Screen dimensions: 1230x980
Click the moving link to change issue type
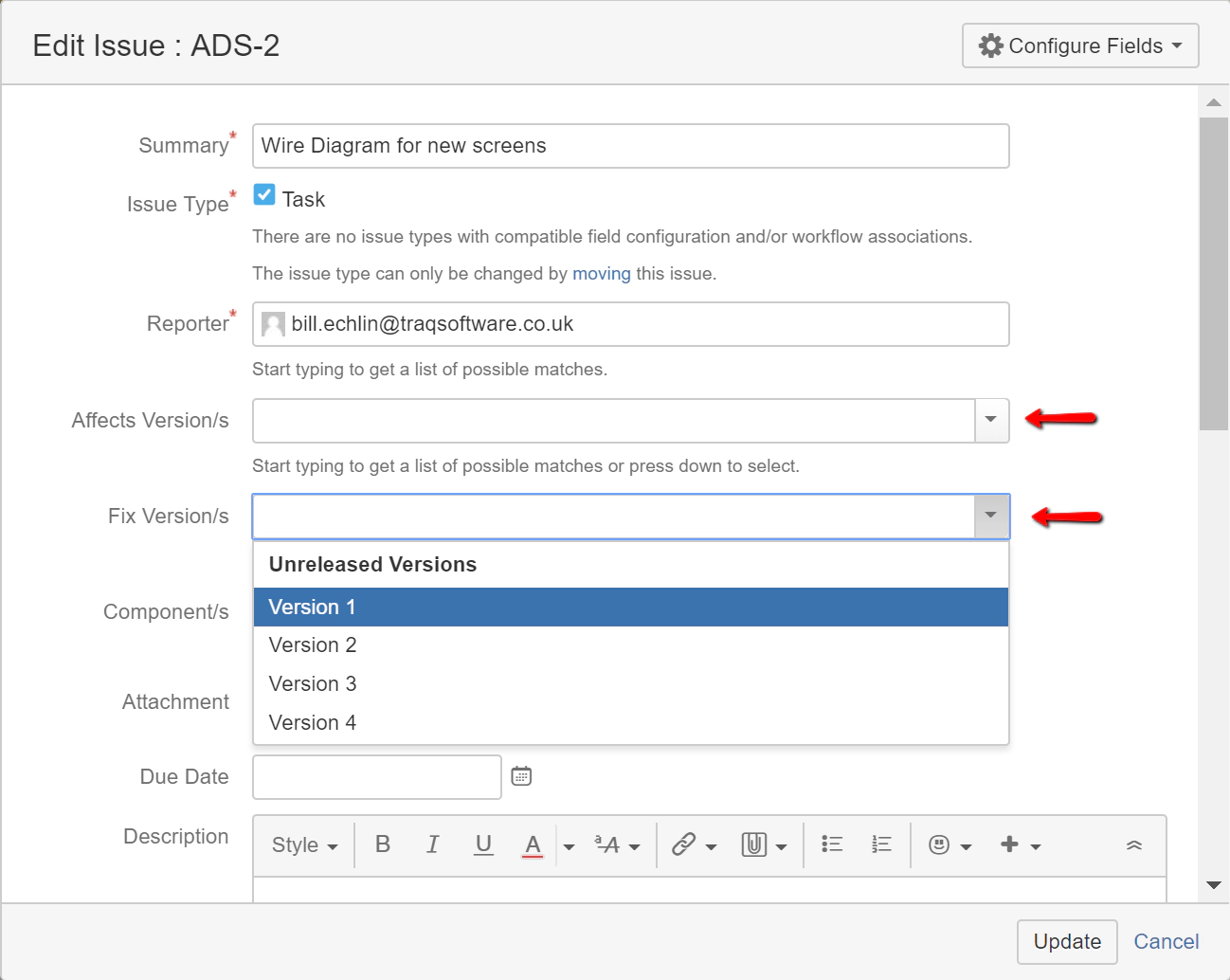coord(601,273)
